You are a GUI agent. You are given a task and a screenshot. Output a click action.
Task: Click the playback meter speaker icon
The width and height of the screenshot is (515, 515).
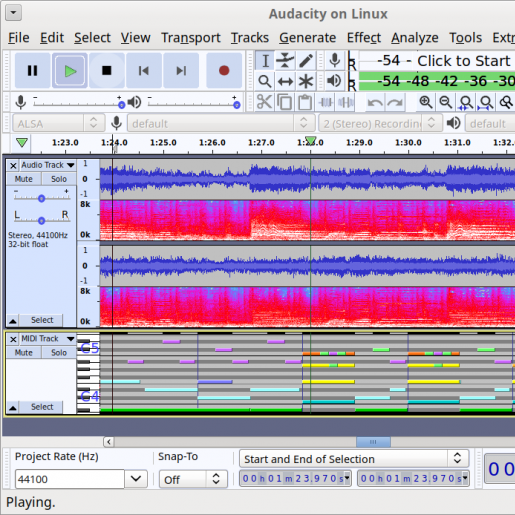[x=334, y=81]
